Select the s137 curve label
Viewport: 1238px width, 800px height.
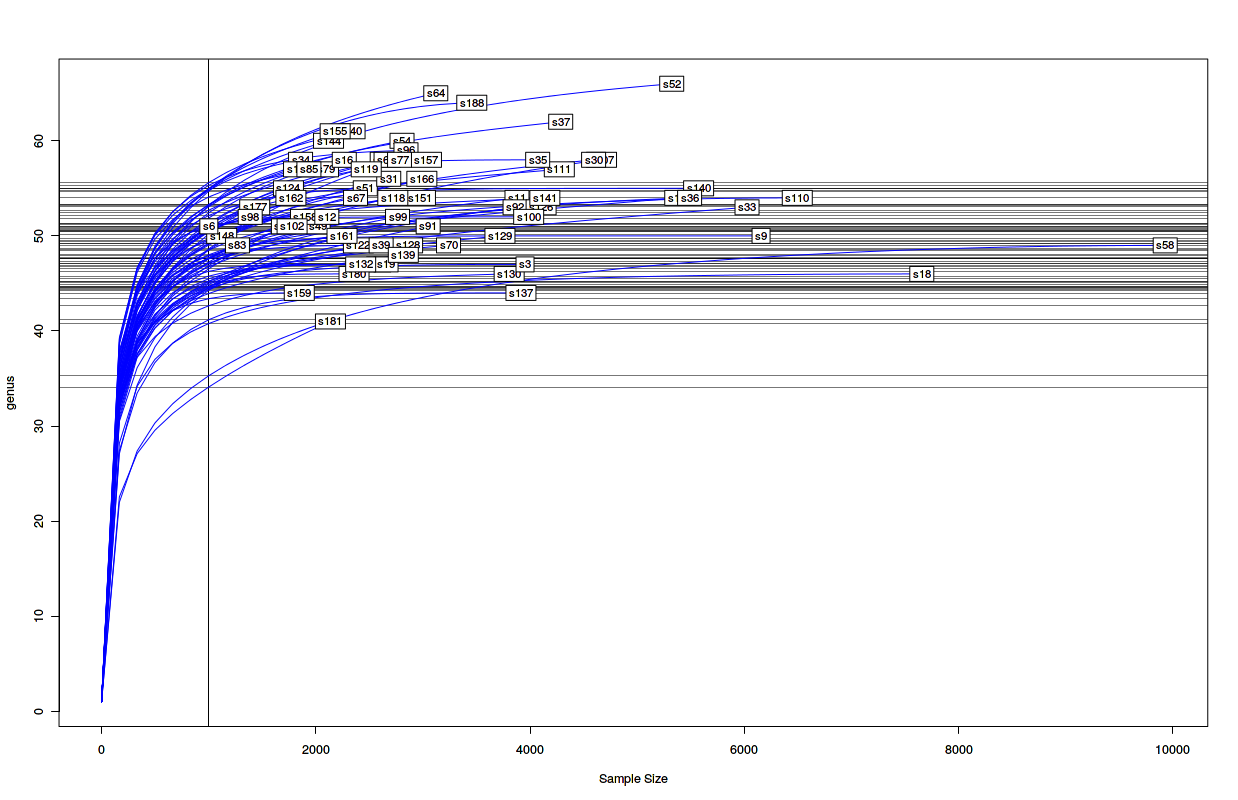coord(520,293)
